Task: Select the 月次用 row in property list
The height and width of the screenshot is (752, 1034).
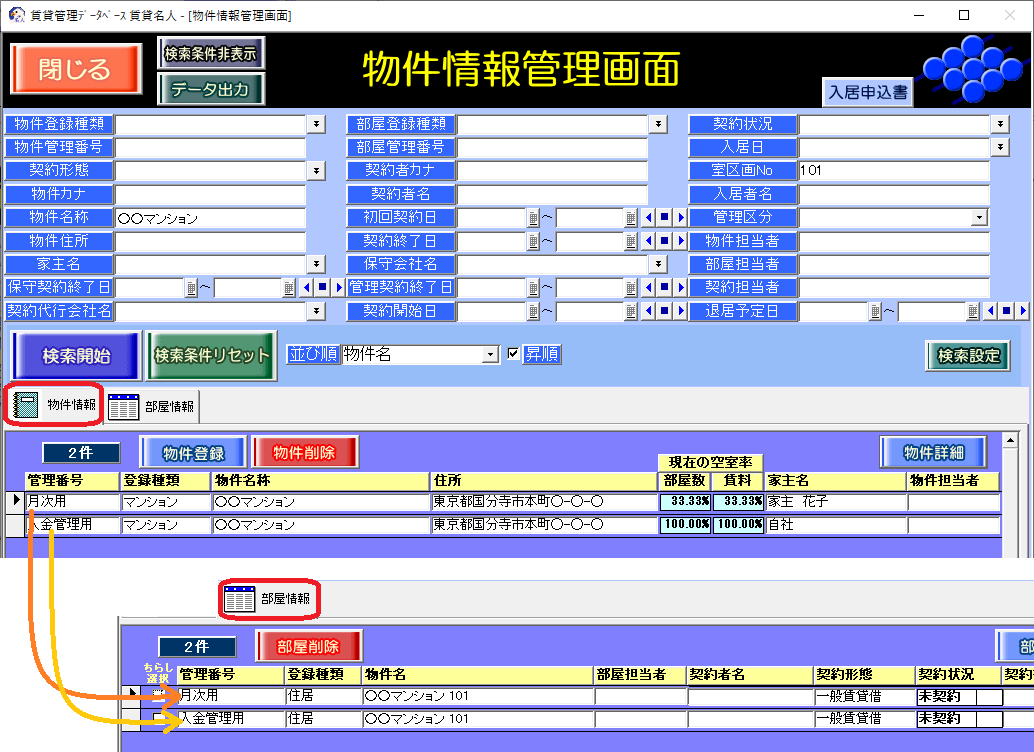Action: coord(72,501)
